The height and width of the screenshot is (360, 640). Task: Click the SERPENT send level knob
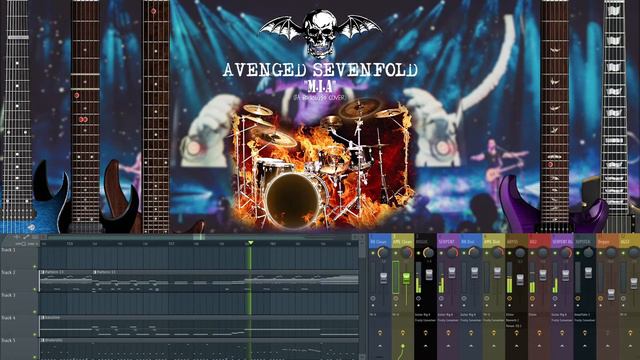(x=448, y=333)
